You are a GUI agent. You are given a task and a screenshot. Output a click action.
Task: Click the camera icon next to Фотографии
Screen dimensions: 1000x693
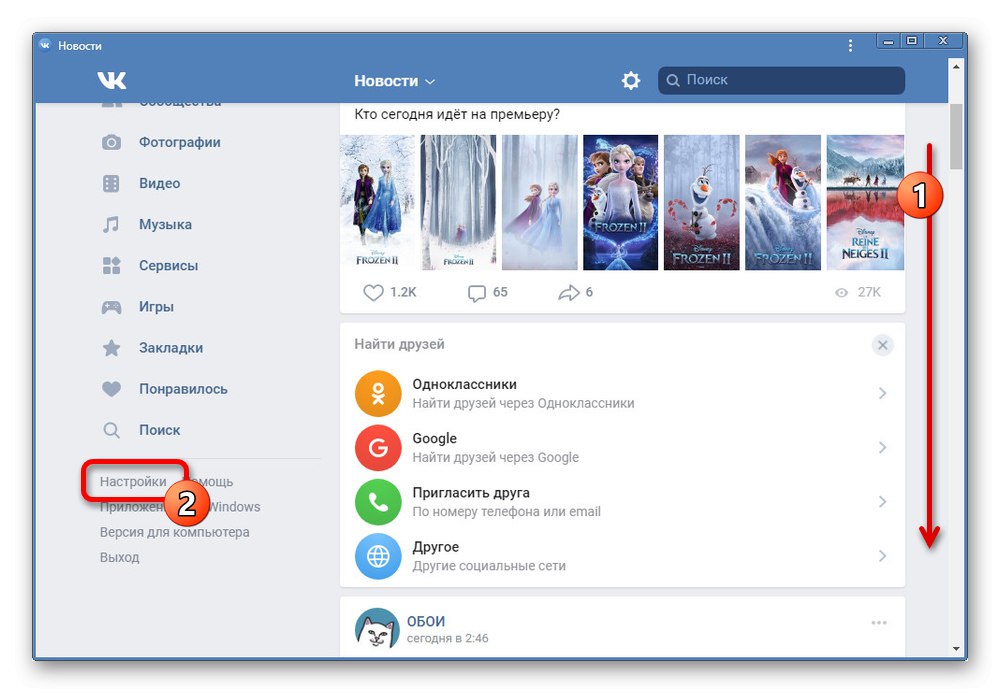[x=112, y=142]
